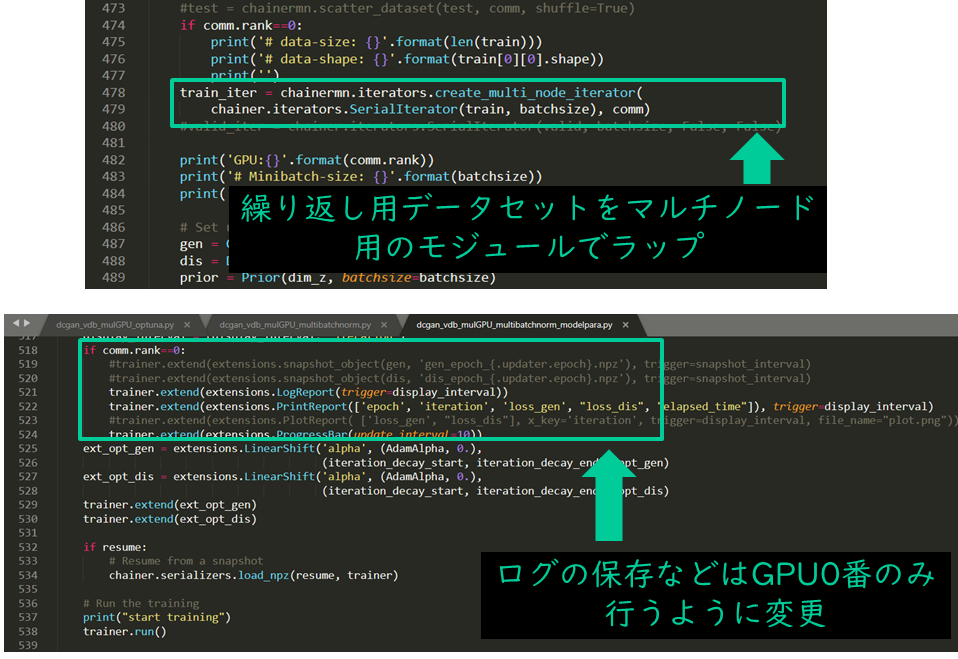Close the active modelpara.py tab

click(x=626, y=324)
